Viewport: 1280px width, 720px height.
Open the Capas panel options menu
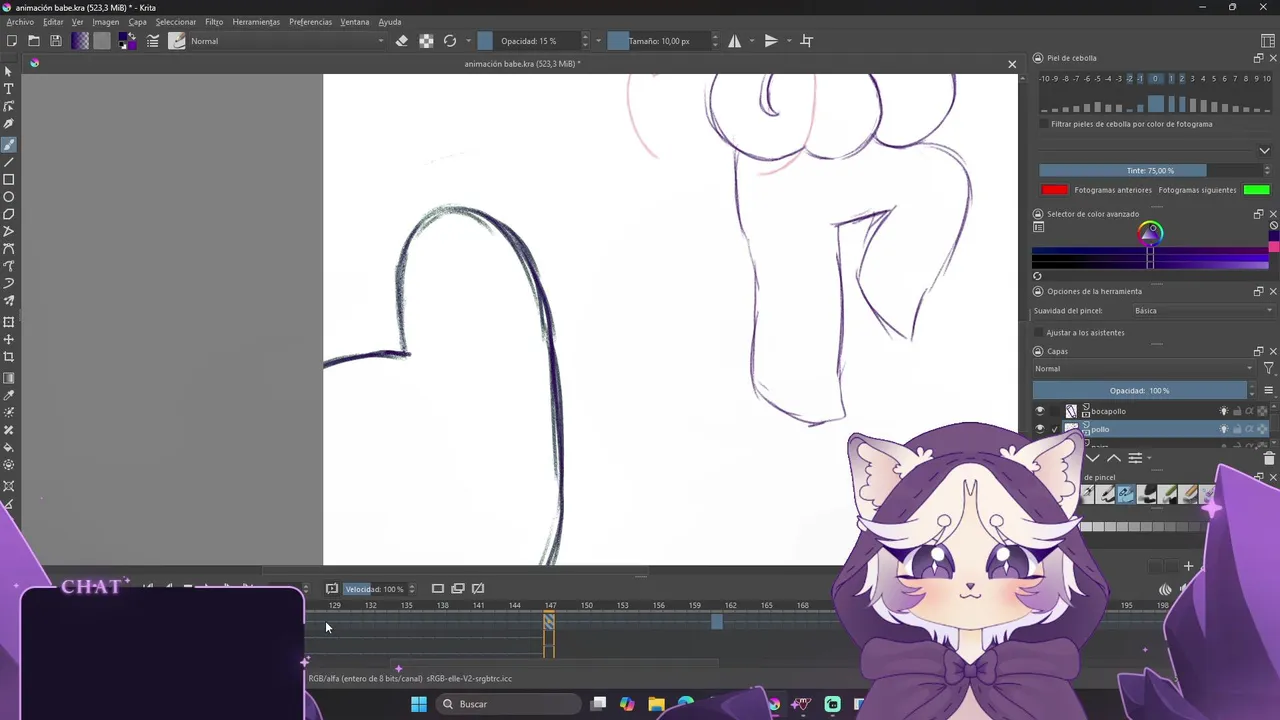(1269, 391)
